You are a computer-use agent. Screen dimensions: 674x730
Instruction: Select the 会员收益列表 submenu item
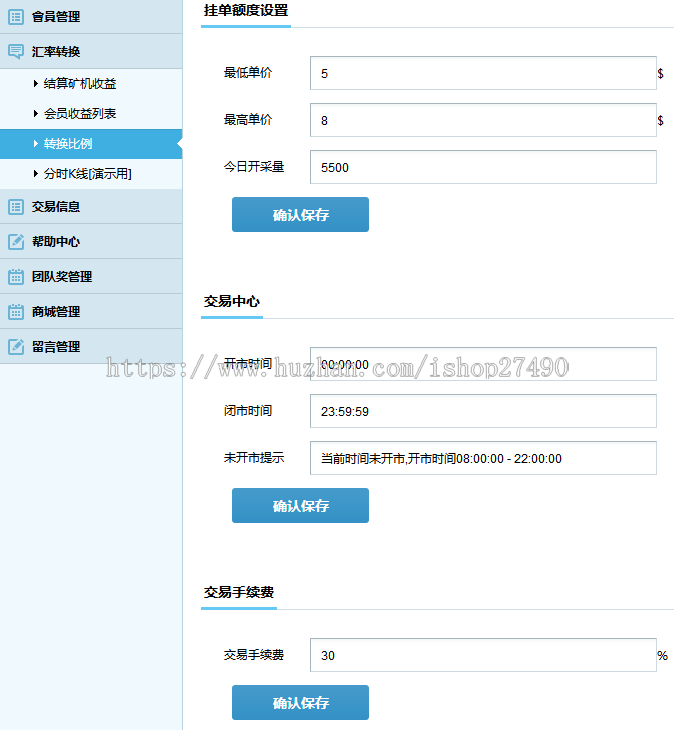[91, 114]
